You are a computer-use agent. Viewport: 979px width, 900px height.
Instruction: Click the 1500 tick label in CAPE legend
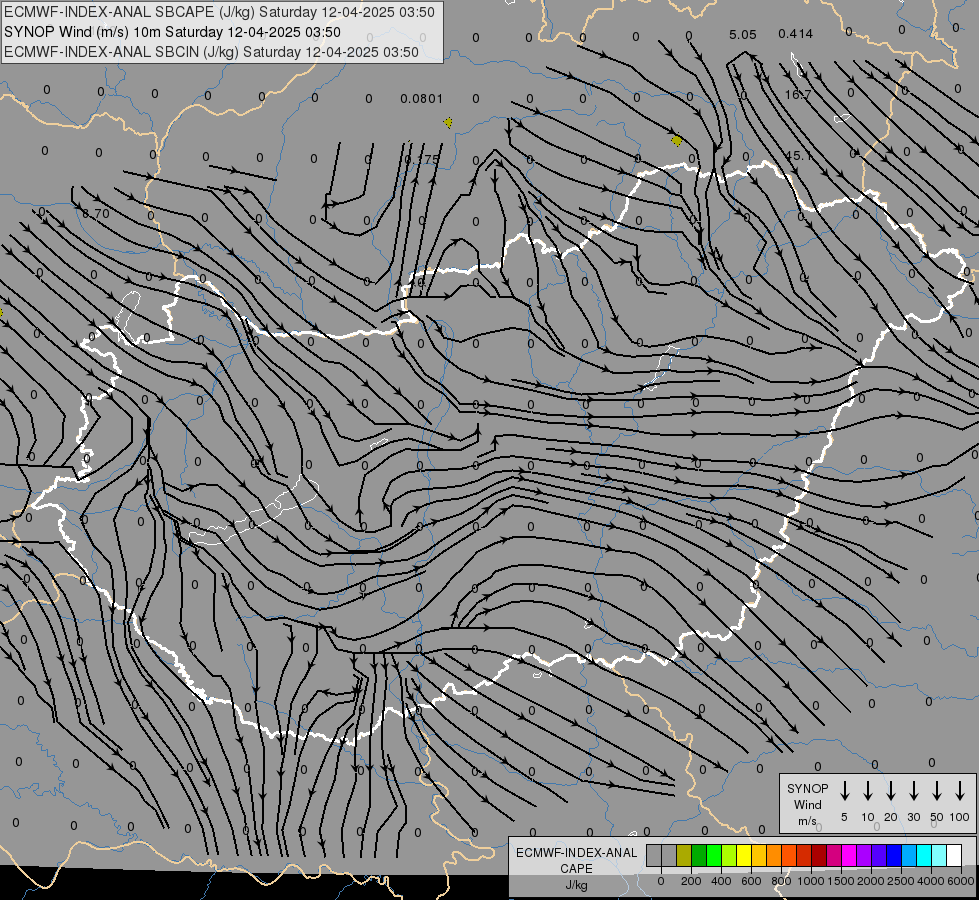[x=840, y=881]
